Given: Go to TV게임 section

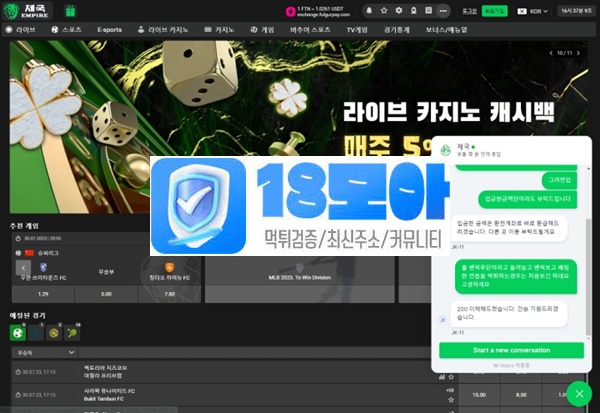Looking at the screenshot, I should point(357,30).
